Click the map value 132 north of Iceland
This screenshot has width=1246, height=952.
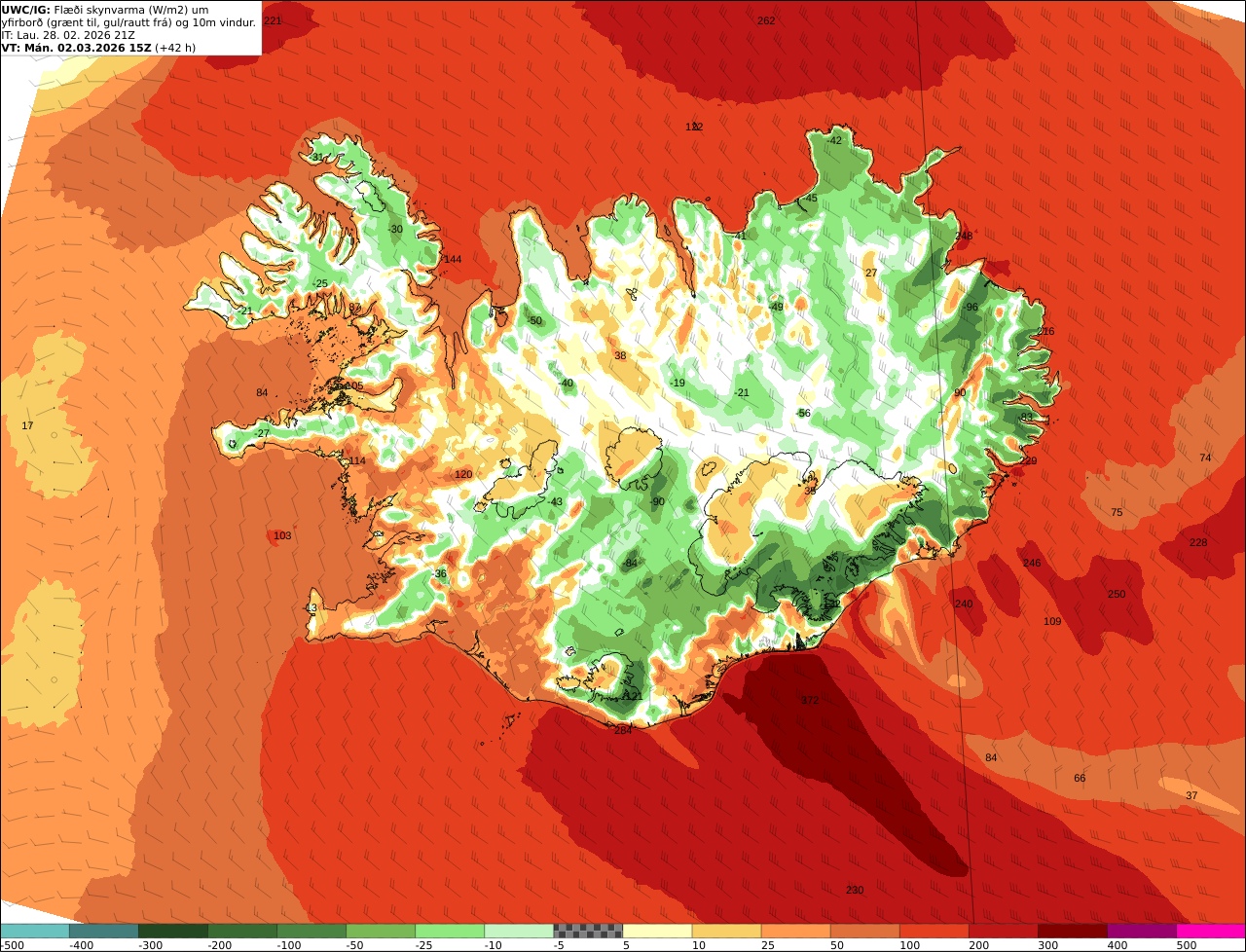click(694, 128)
